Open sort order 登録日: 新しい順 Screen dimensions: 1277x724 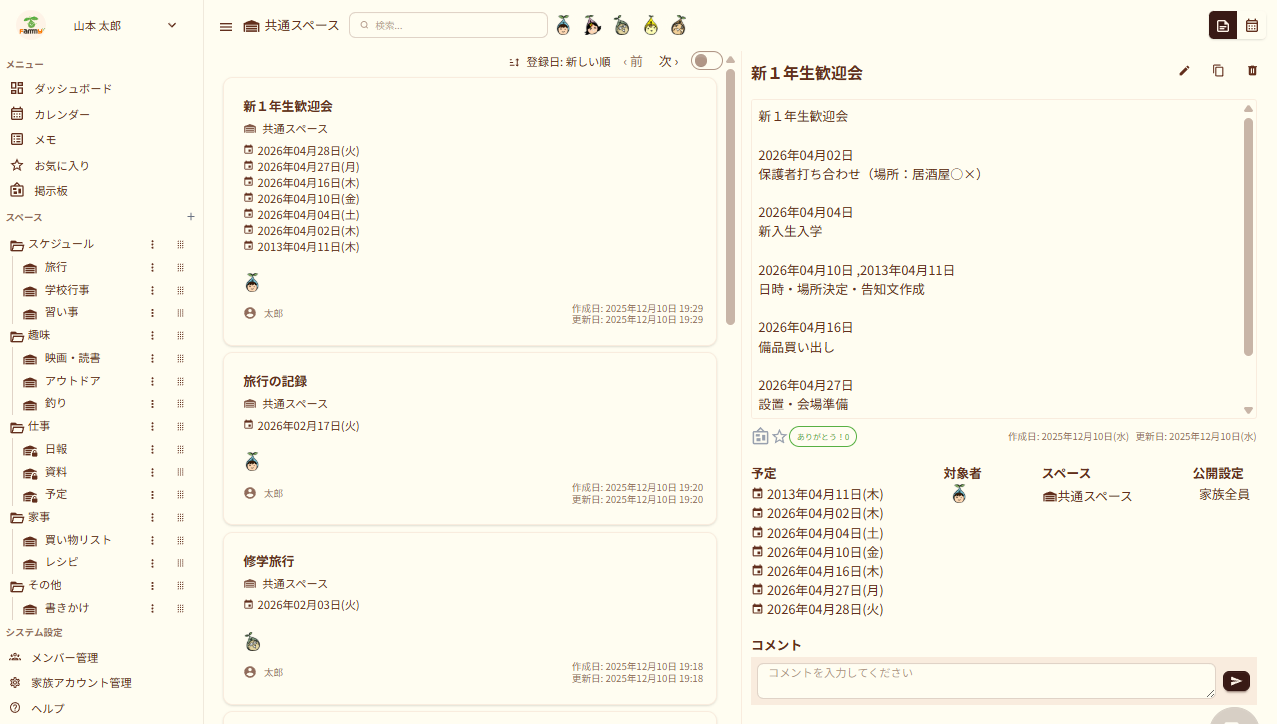click(x=560, y=62)
